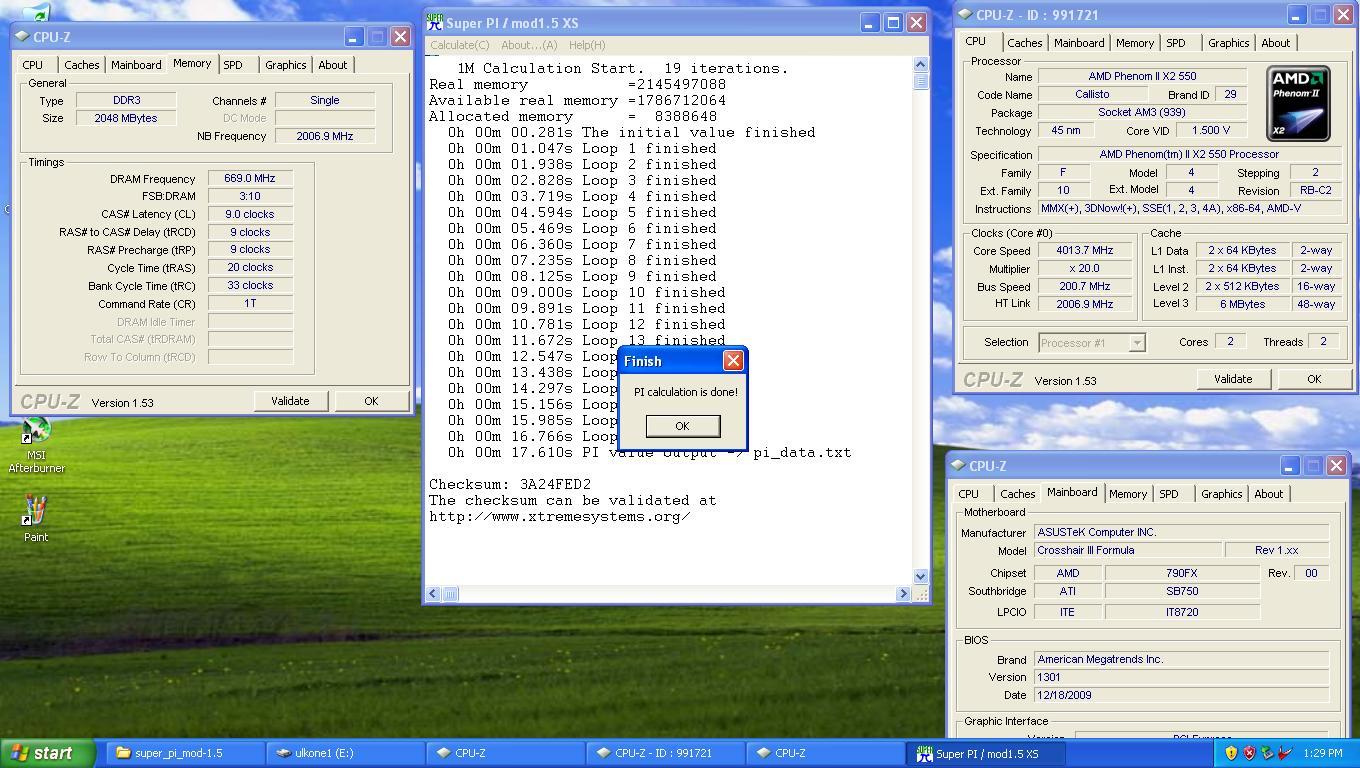This screenshot has height=768, width=1360.
Task: Open Memory tab in CPU-Z ID 991721 window
Action: pos(1135,43)
